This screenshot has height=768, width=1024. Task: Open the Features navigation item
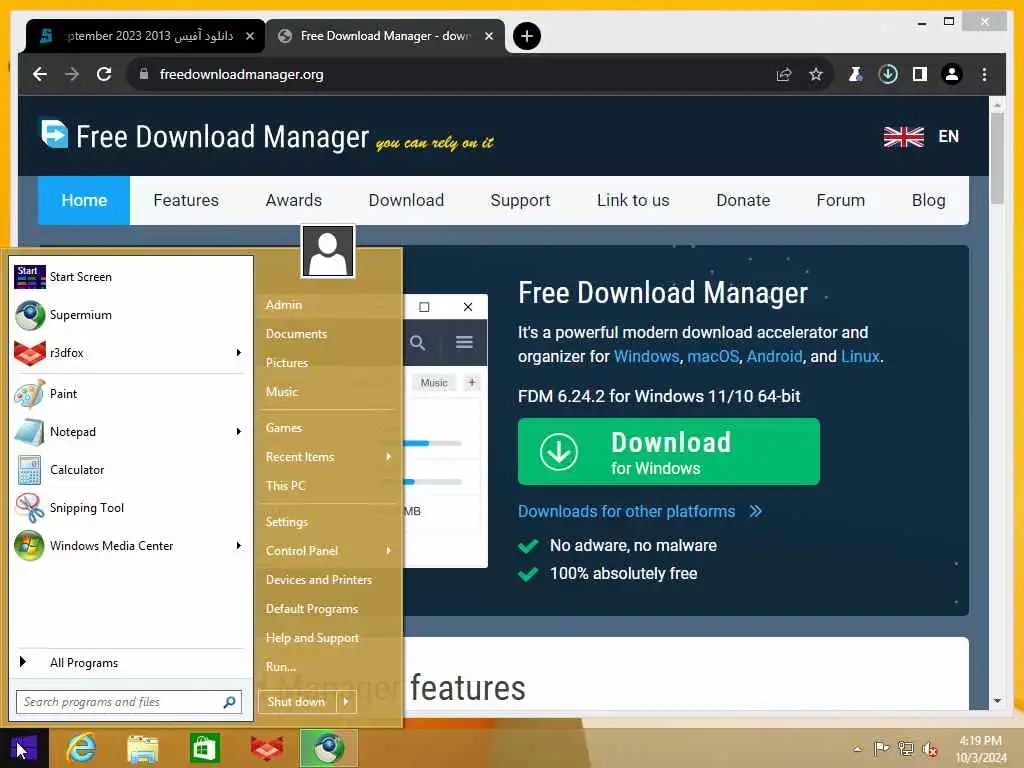point(186,200)
